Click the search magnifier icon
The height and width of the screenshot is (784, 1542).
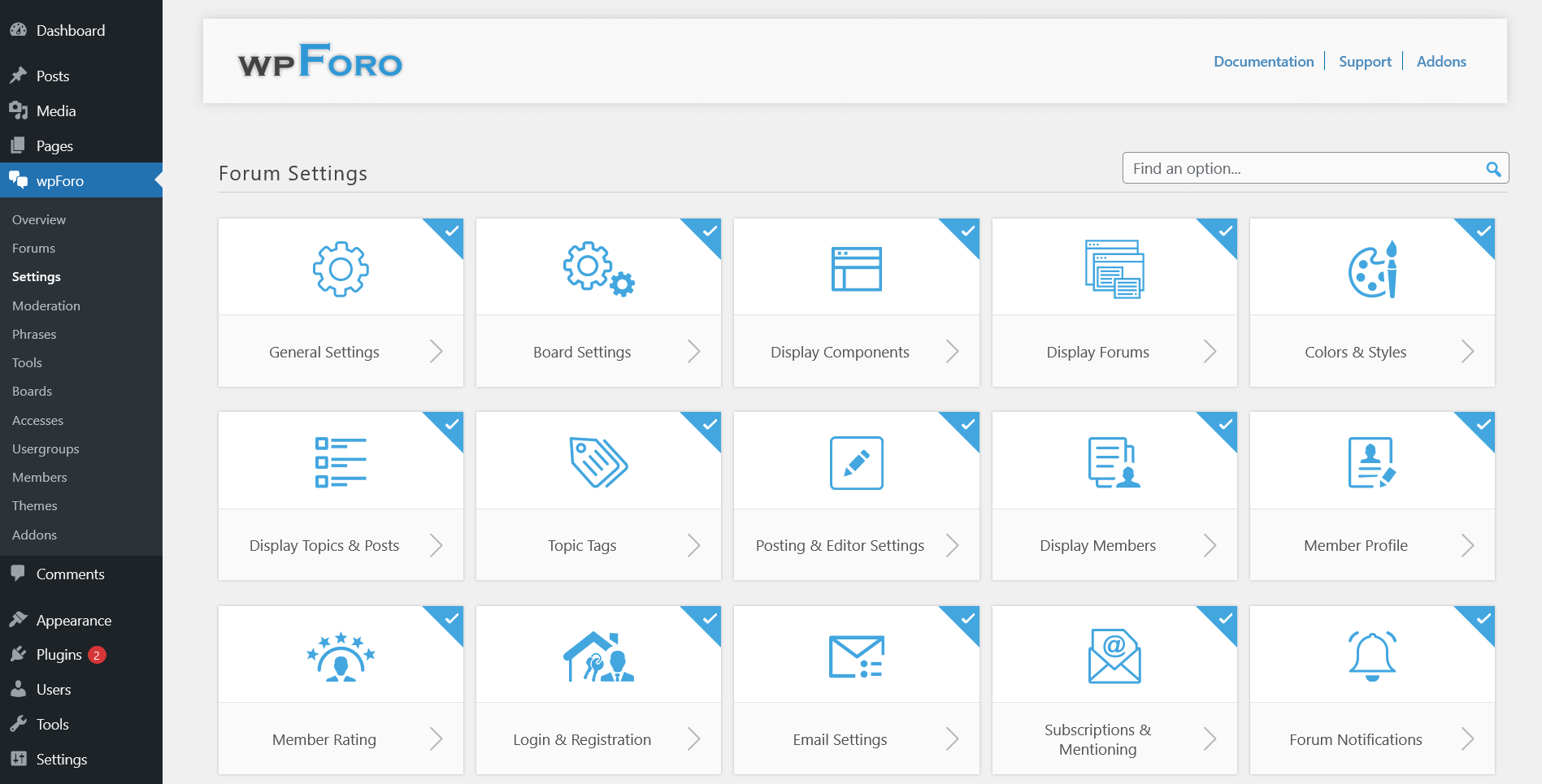click(x=1493, y=168)
